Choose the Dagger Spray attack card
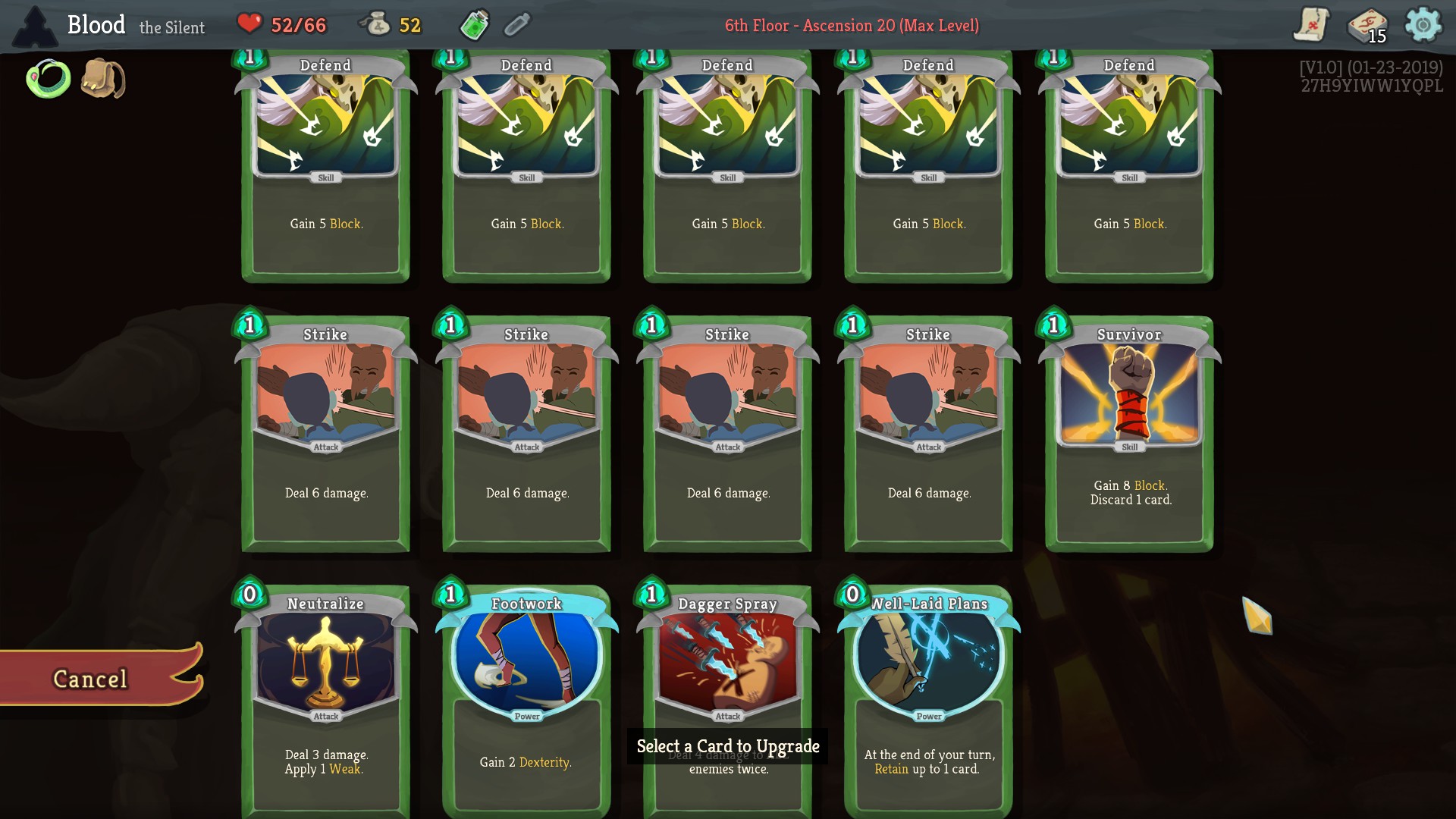Viewport: 1456px width, 819px height. pos(727,697)
